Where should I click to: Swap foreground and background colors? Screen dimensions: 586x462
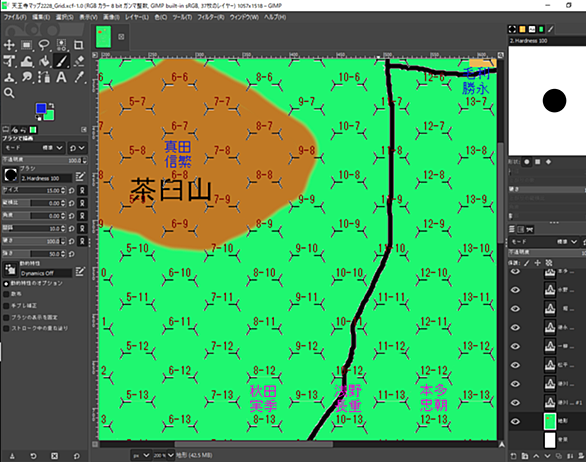coord(52,105)
